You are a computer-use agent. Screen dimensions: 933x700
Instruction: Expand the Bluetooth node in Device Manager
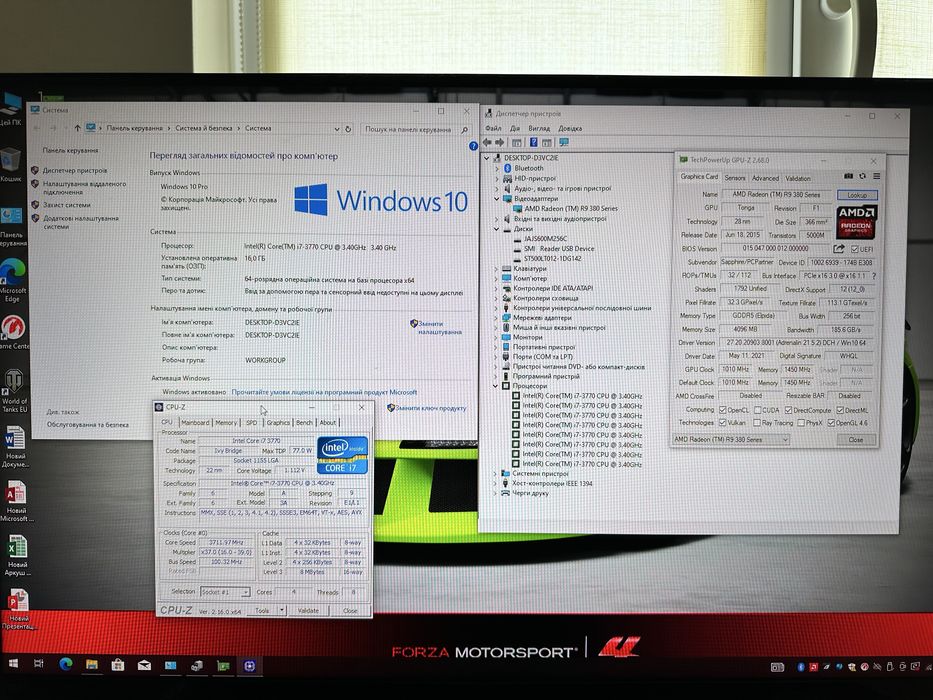pos(497,168)
